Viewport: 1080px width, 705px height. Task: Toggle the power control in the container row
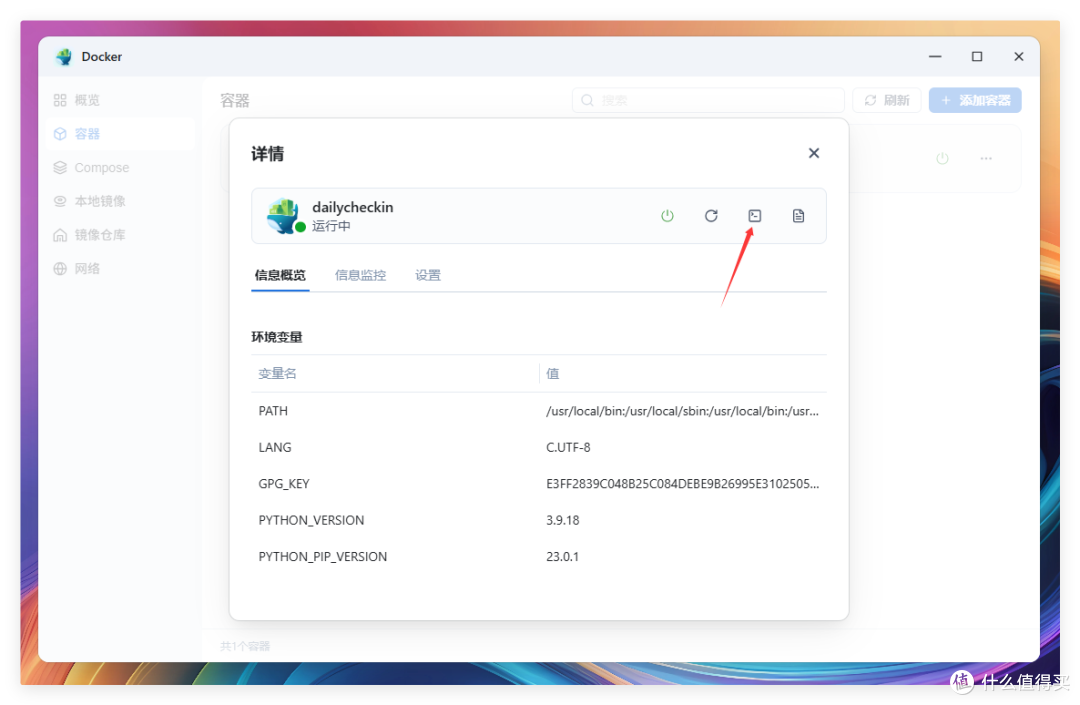(x=667, y=215)
